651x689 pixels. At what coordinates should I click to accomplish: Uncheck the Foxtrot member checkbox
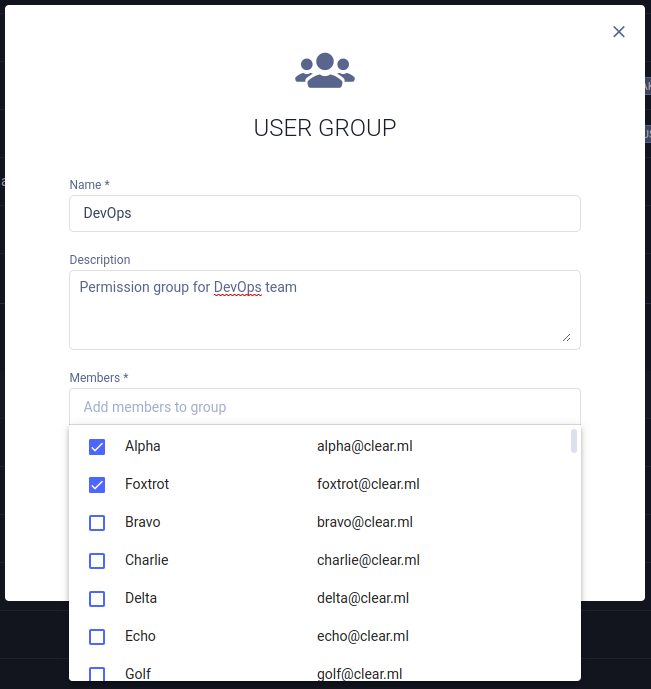(x=97, y=485)
